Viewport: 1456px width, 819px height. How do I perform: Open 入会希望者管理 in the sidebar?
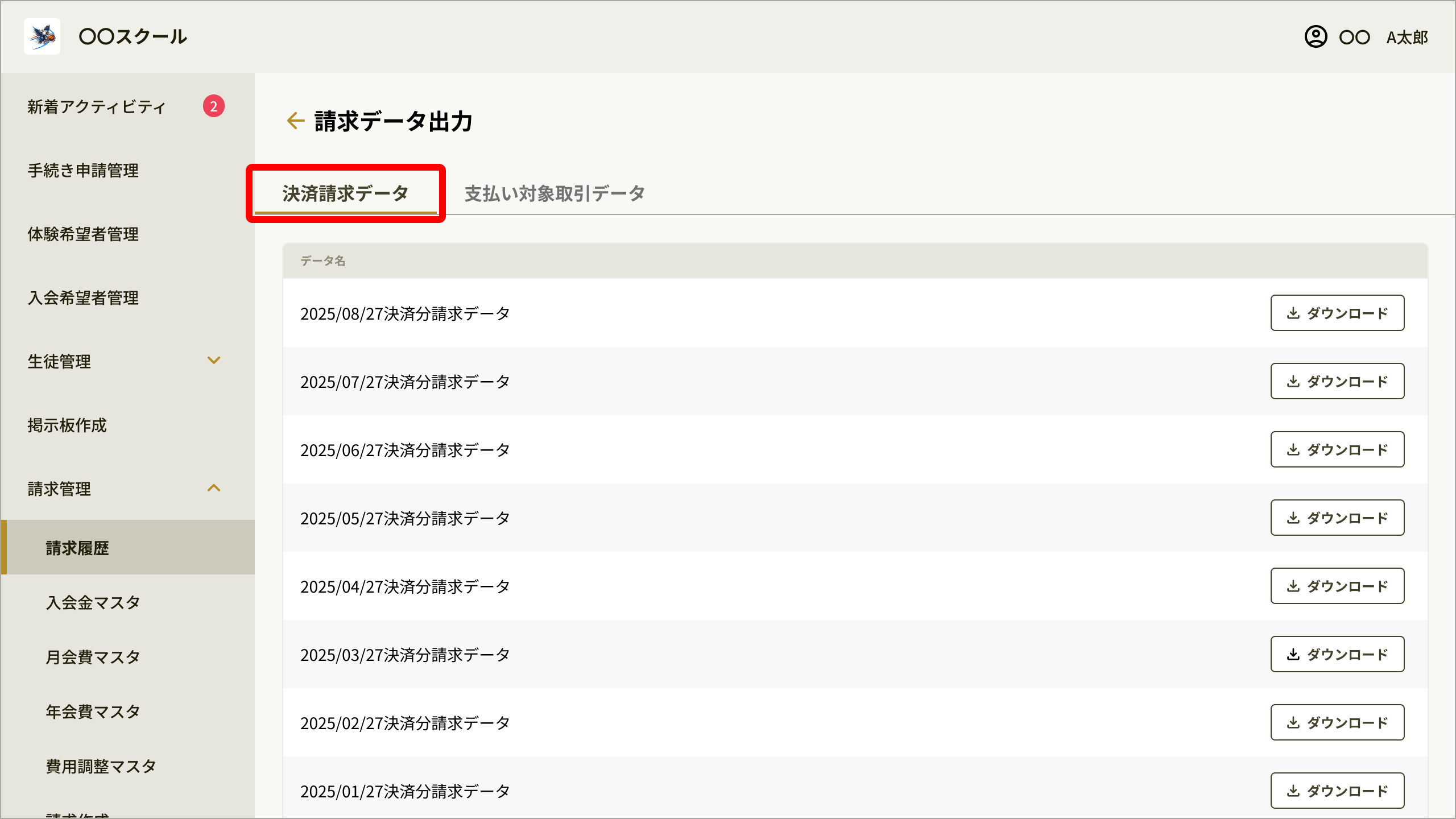(83, 297)
